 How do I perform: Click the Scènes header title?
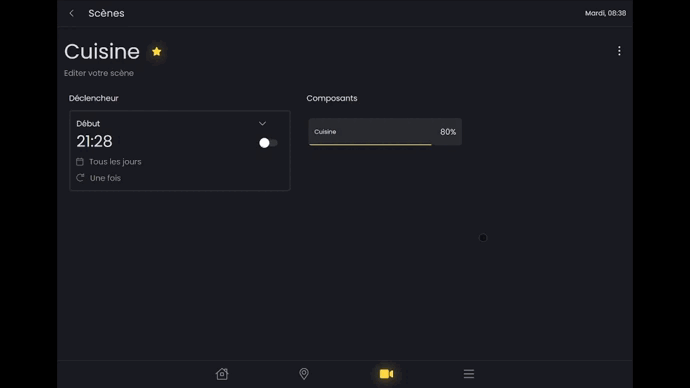pyautogui.click(x=106, y=13)
